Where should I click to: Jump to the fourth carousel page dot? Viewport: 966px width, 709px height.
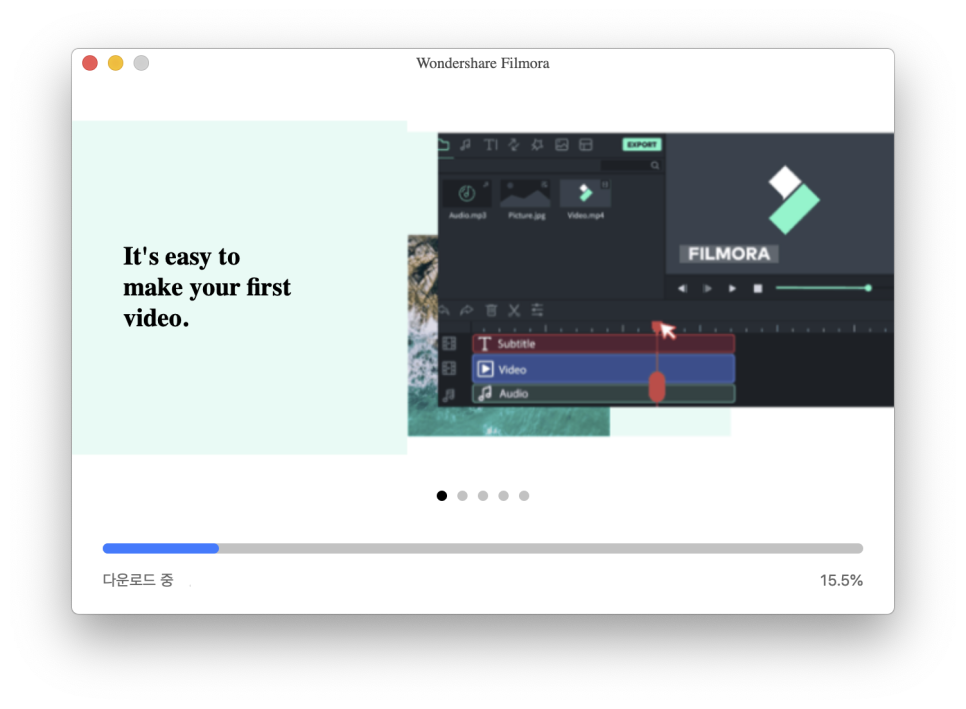point(503,496)
